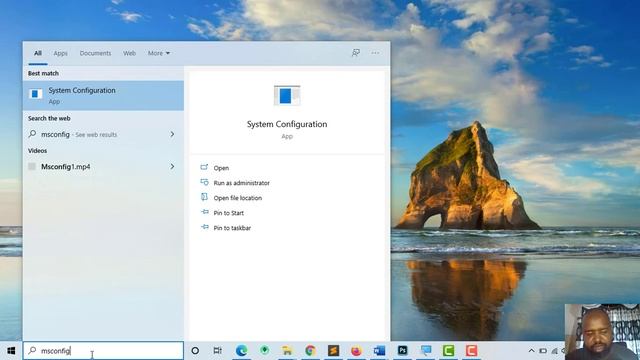Image resolution: width=640 pixels, height=360 pixels.
Task: Click the Pin to taskbar pin icon
Action: tap(204, 227)
